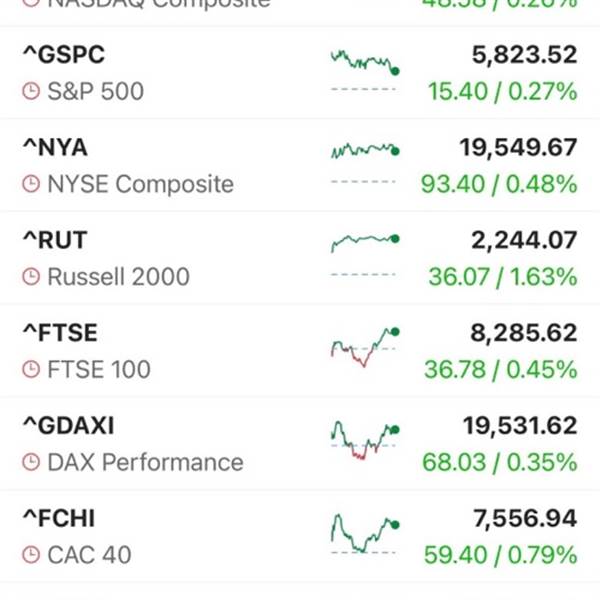Tap the 93.40 / 0.48% change value
This screenshot has height=600, width=600.
coord(499,184)
